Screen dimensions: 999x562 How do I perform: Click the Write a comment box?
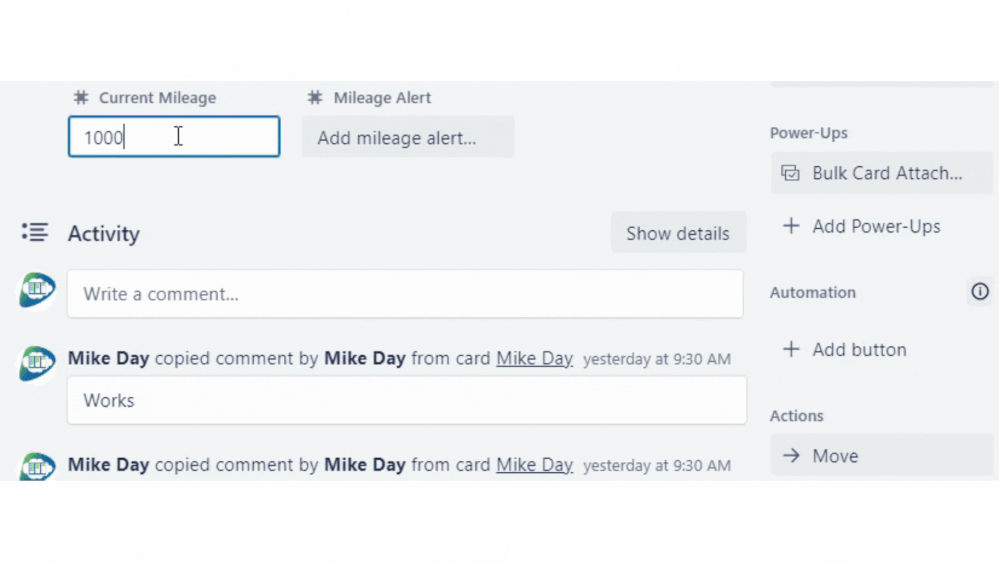pos(405,294)
